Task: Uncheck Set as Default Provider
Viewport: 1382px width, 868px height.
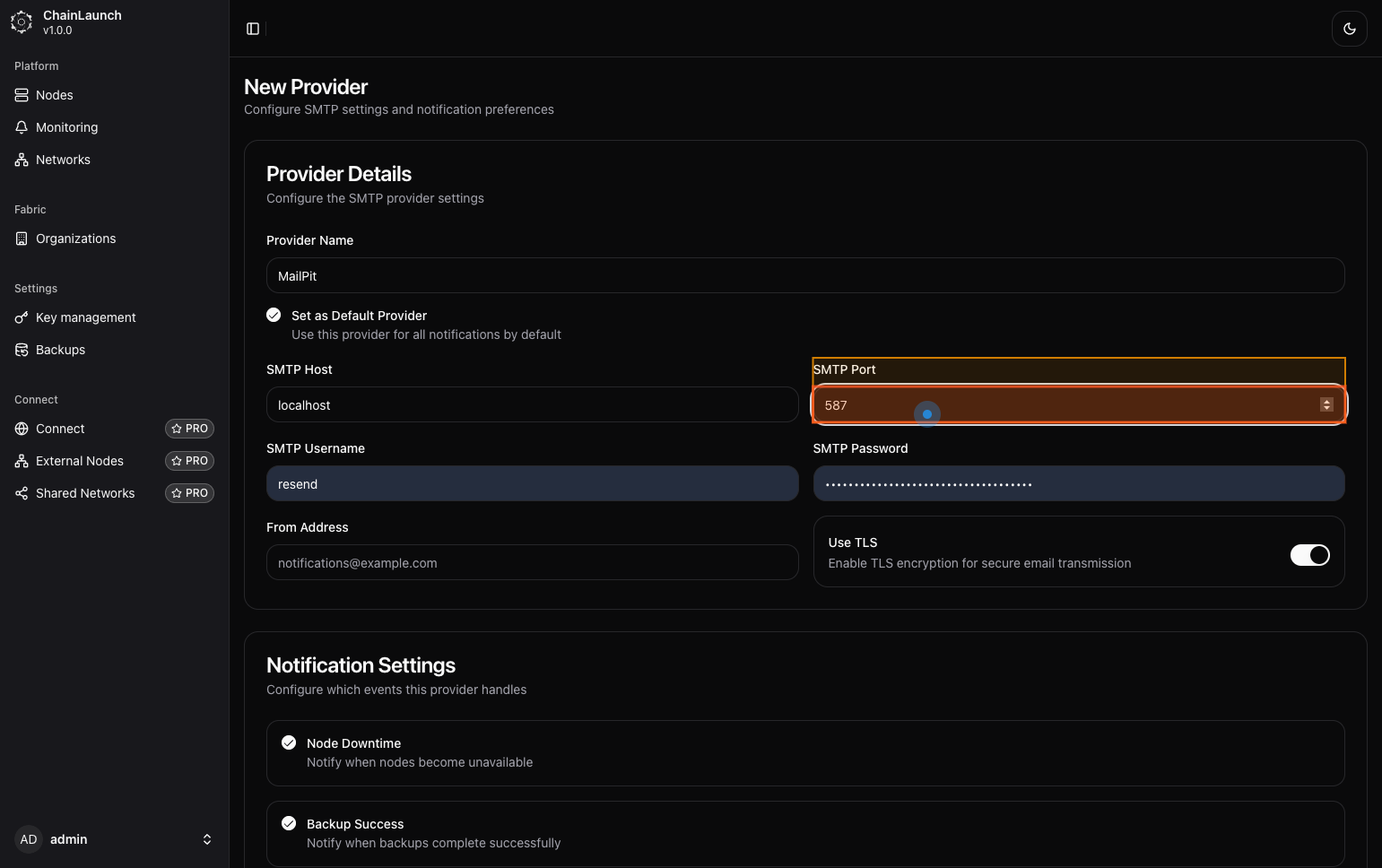Action: [x=274, y=315]
